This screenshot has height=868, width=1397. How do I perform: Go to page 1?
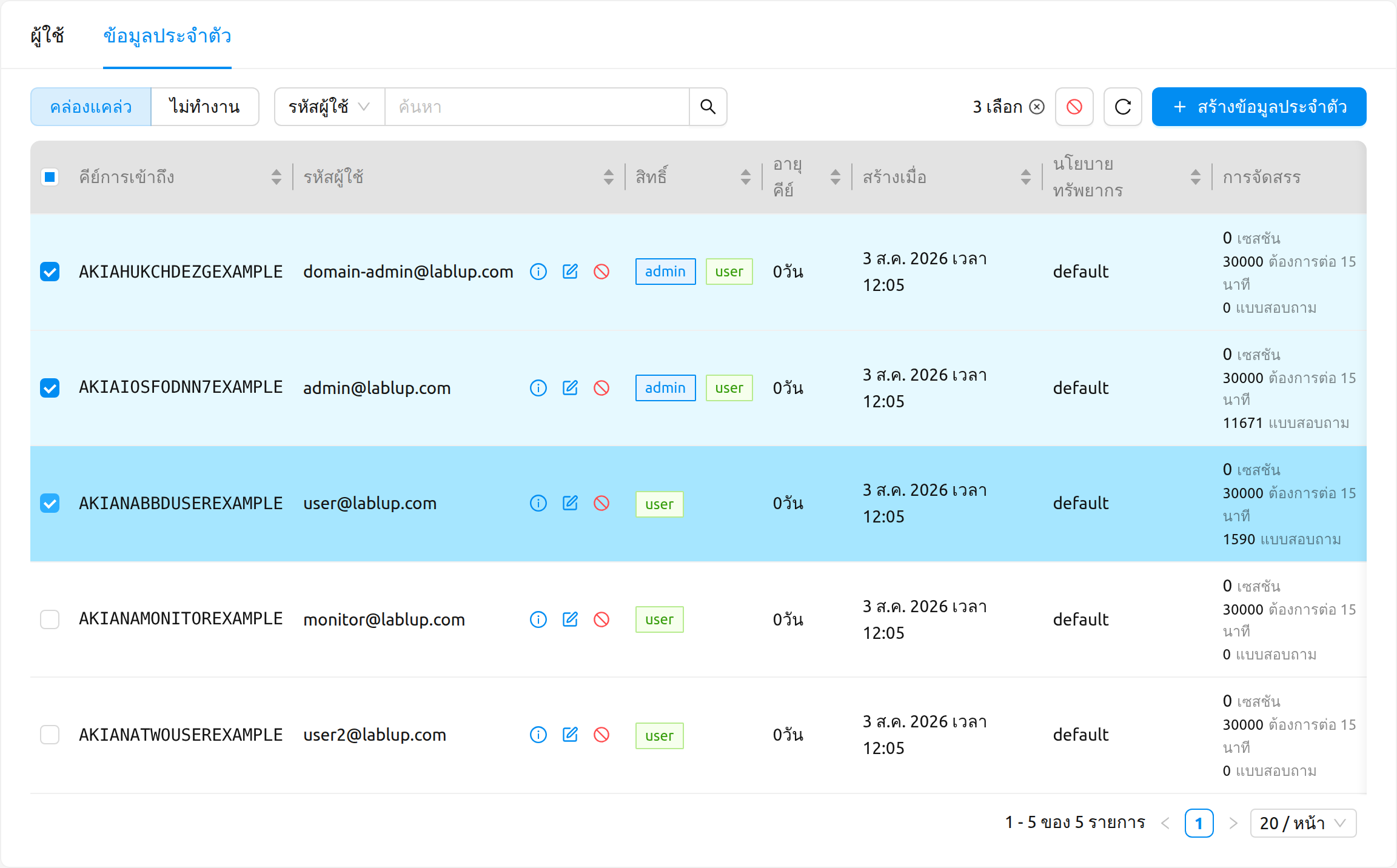[x=1199, y=823]
